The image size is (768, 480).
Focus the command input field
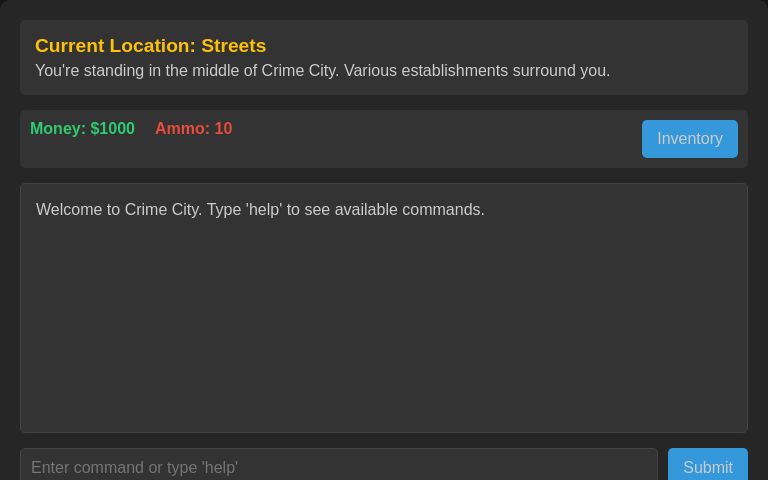pyautogui.click(x=338, y=467)
